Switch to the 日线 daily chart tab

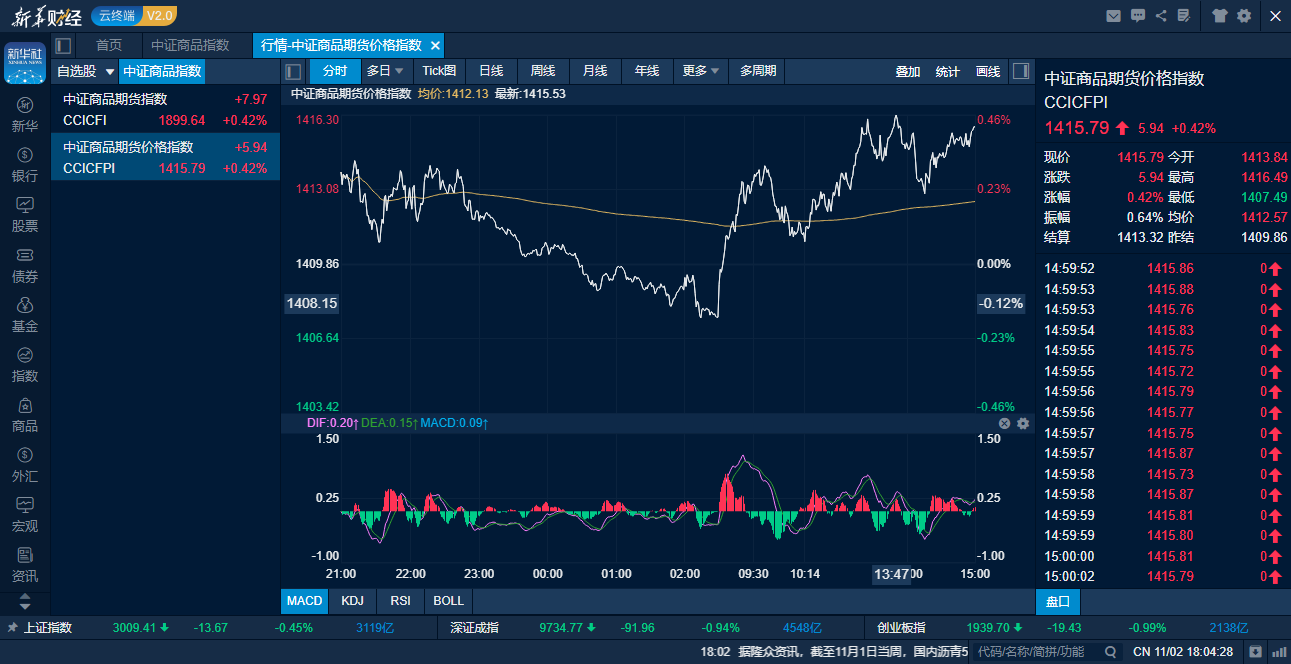click(491, 71)
